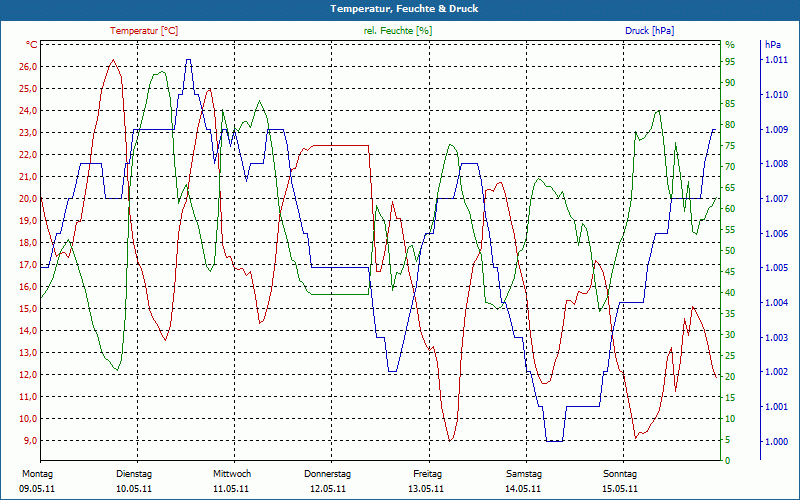Click the date 09.05.11
This screenshot has width=800, height=500.
[x=37, y=489]
